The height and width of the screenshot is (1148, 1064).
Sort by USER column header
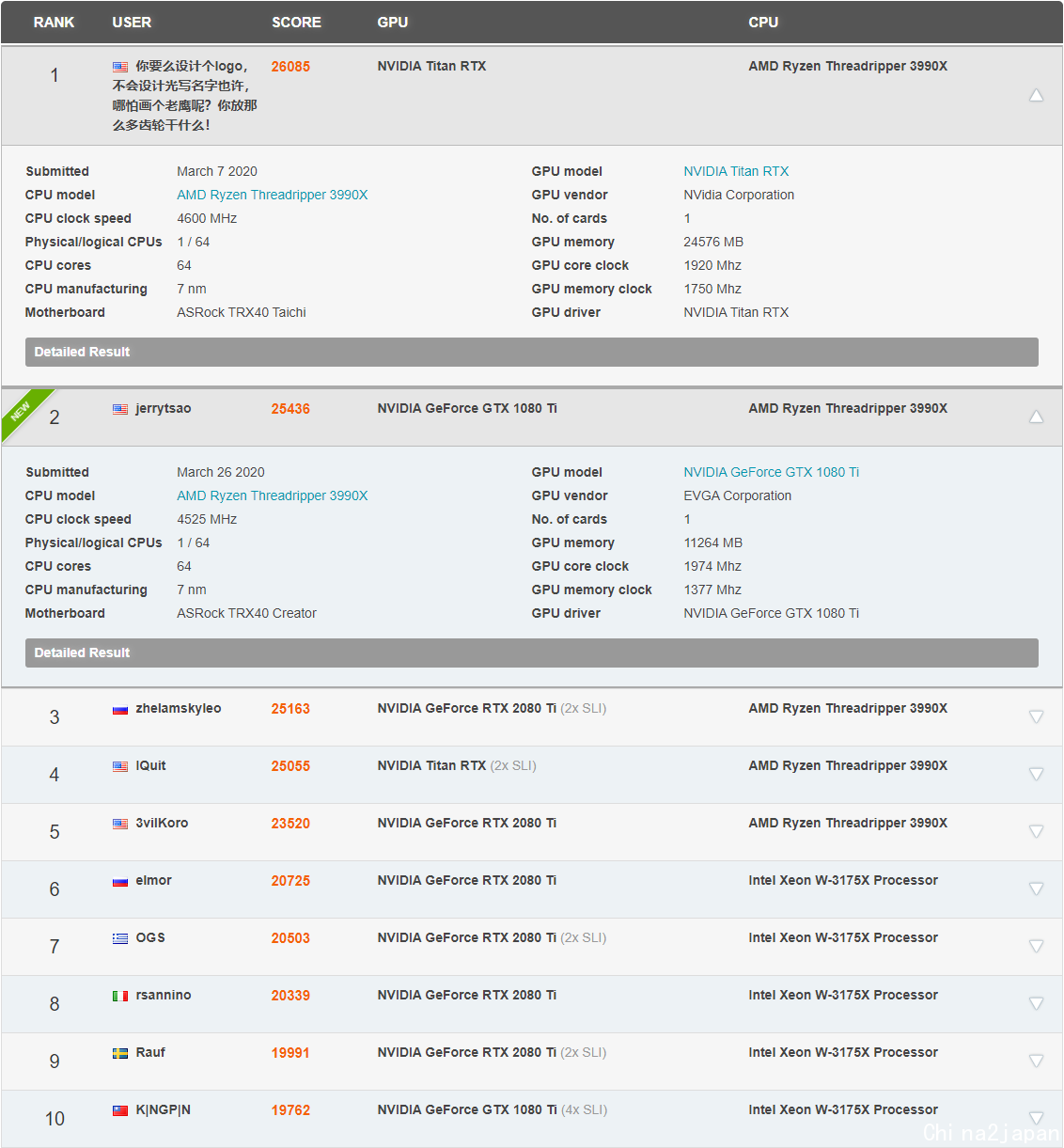pos(132,23)
